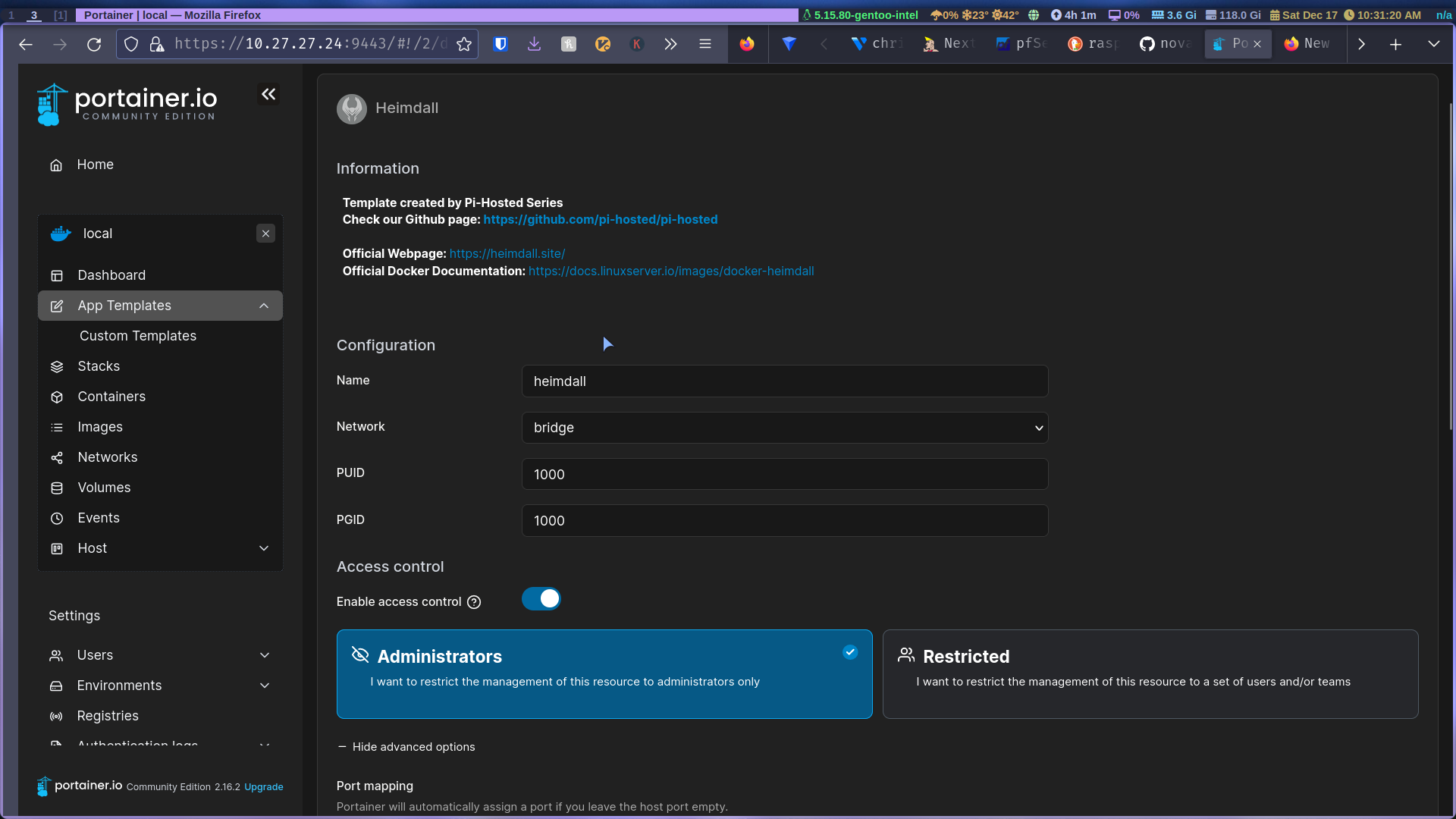The width and height of the screenshot is (1456, 819).
Task: Select the Administrators access option
Action: pyautogui.click(x=604, y=674)
